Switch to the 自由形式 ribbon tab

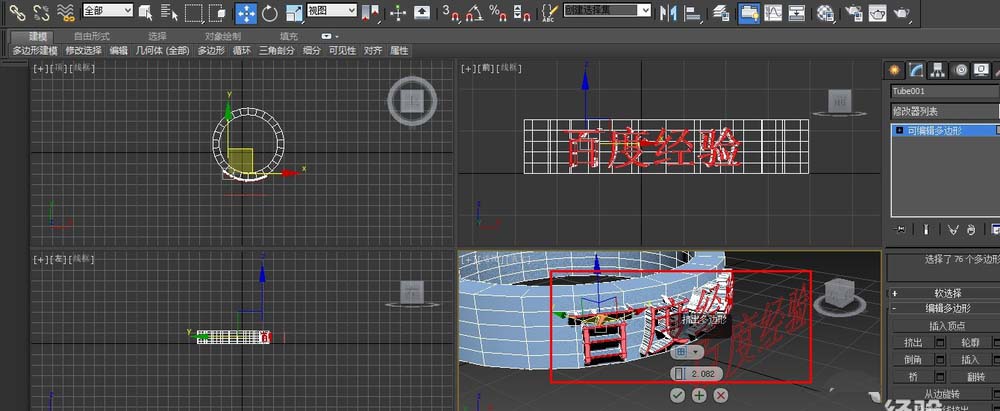pyautogui.click(x=92, y=36)
